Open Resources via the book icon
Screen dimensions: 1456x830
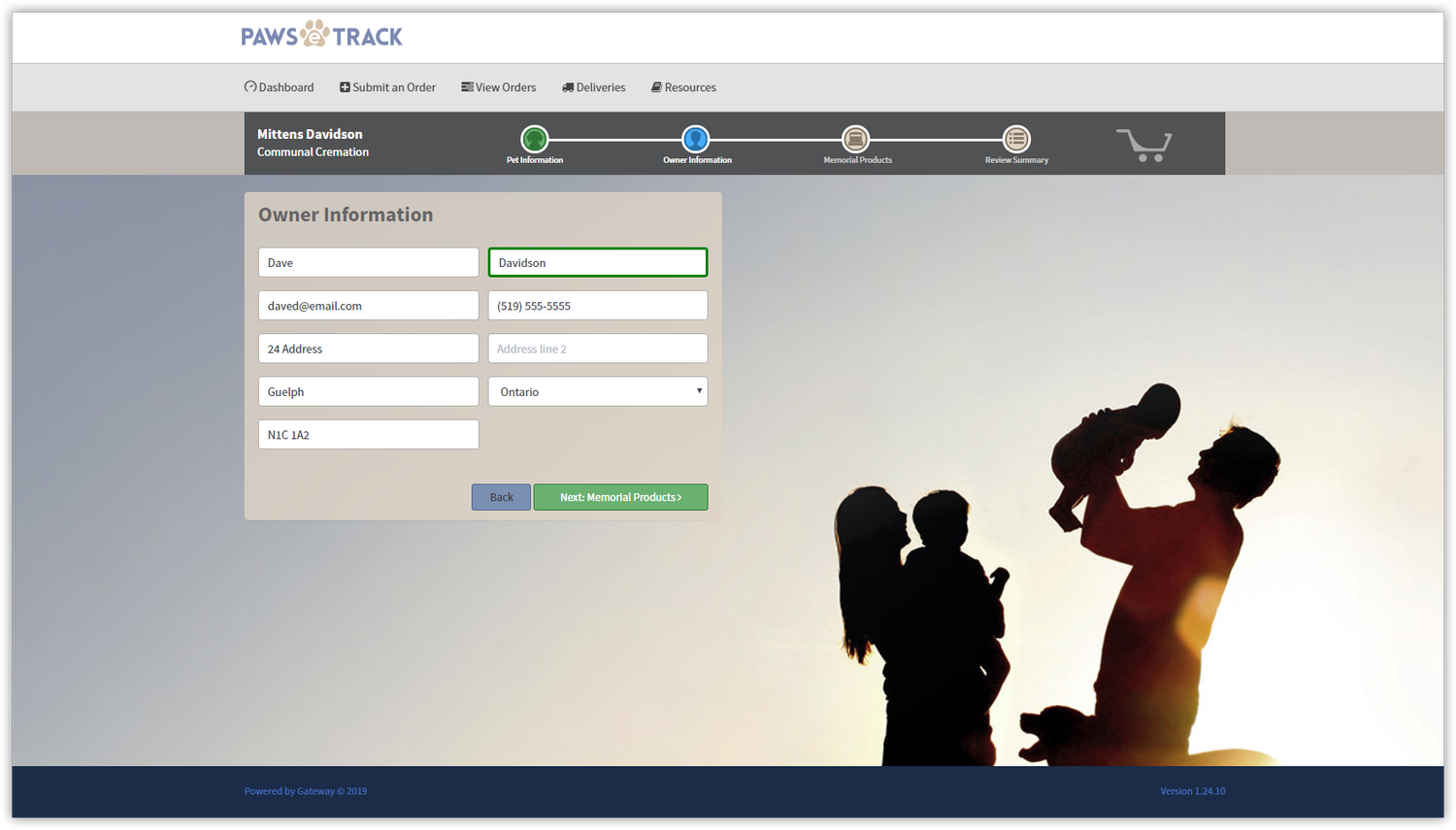(656, 86)
